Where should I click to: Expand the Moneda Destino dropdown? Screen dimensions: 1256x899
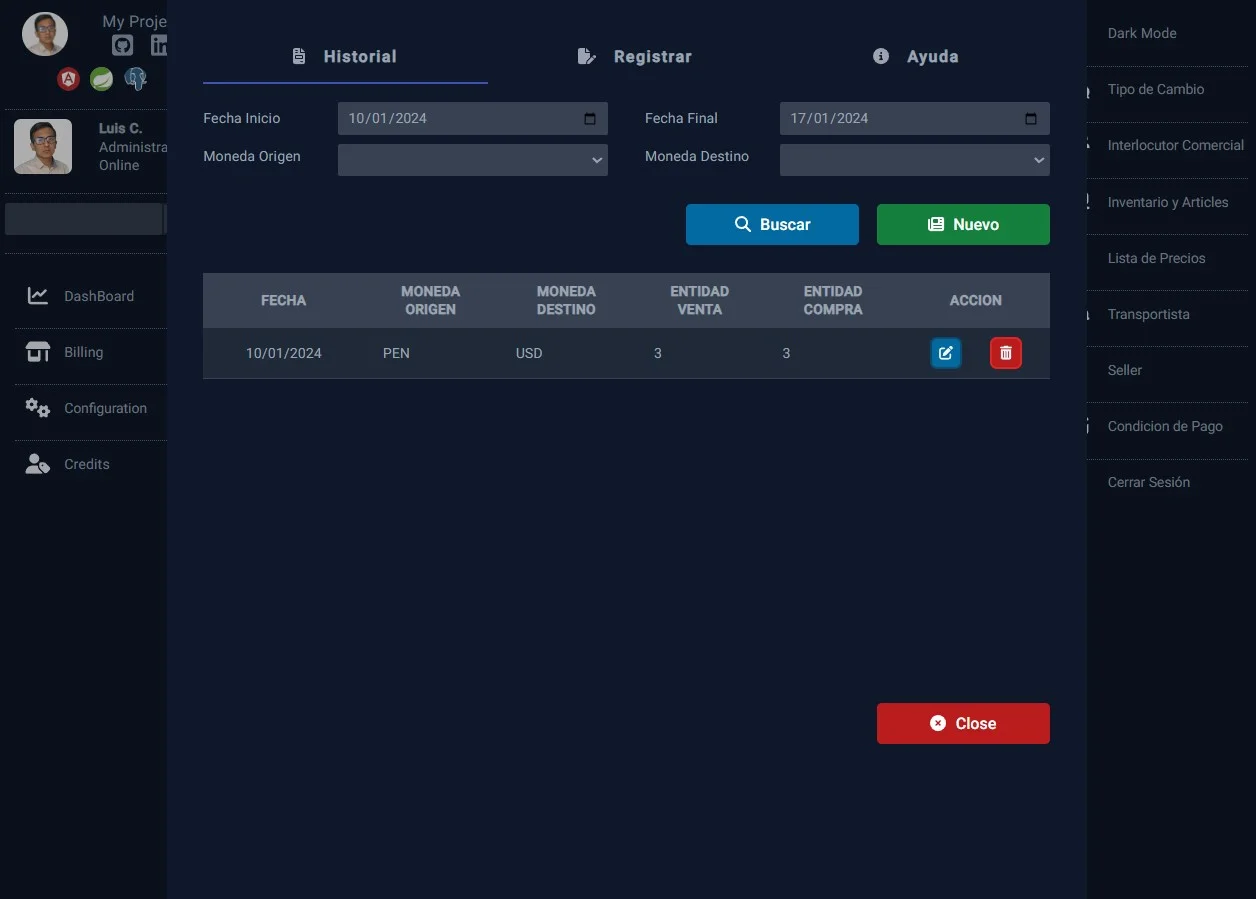click(914, 160)
